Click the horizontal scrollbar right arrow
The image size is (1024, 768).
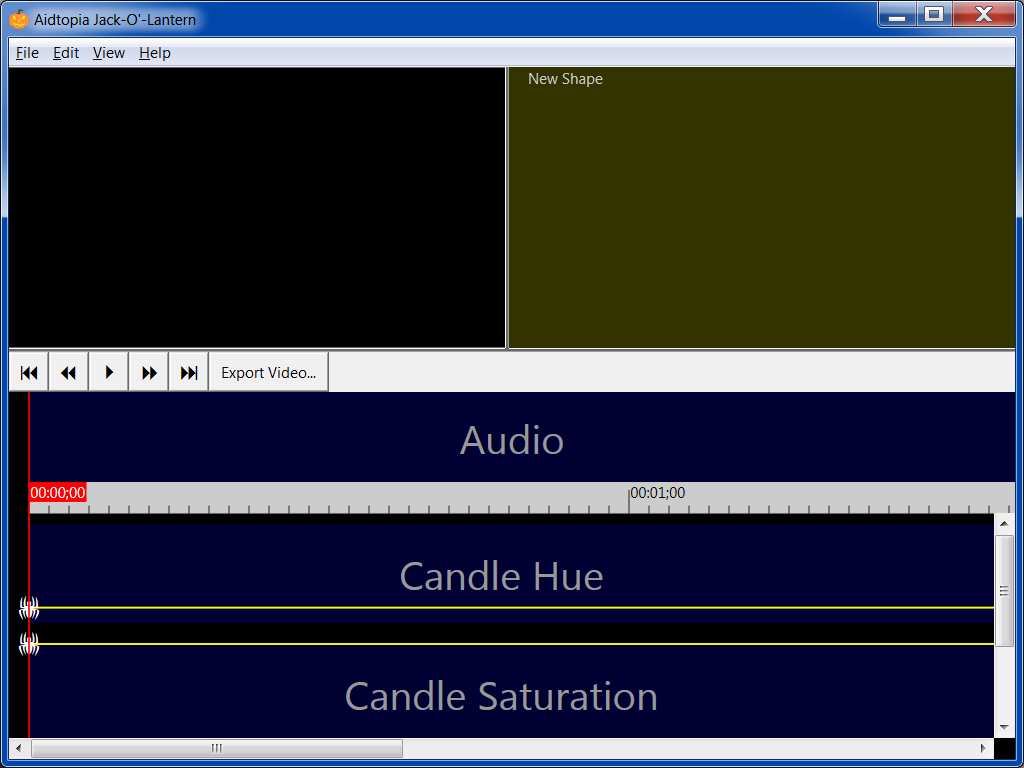pos(984,748)
